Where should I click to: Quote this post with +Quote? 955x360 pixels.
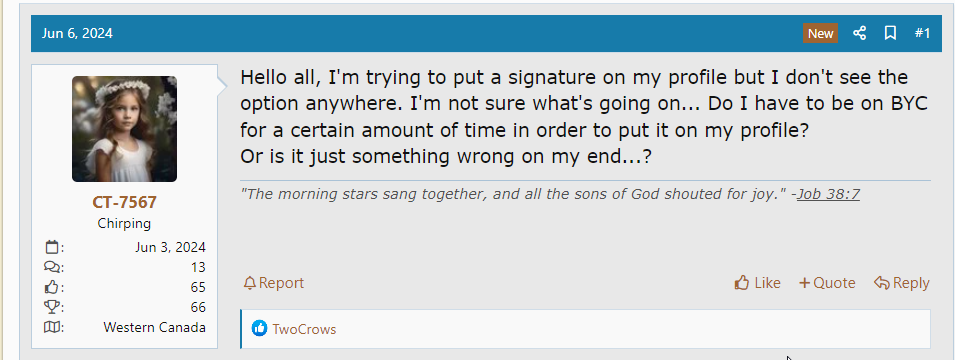coord(826,283)
